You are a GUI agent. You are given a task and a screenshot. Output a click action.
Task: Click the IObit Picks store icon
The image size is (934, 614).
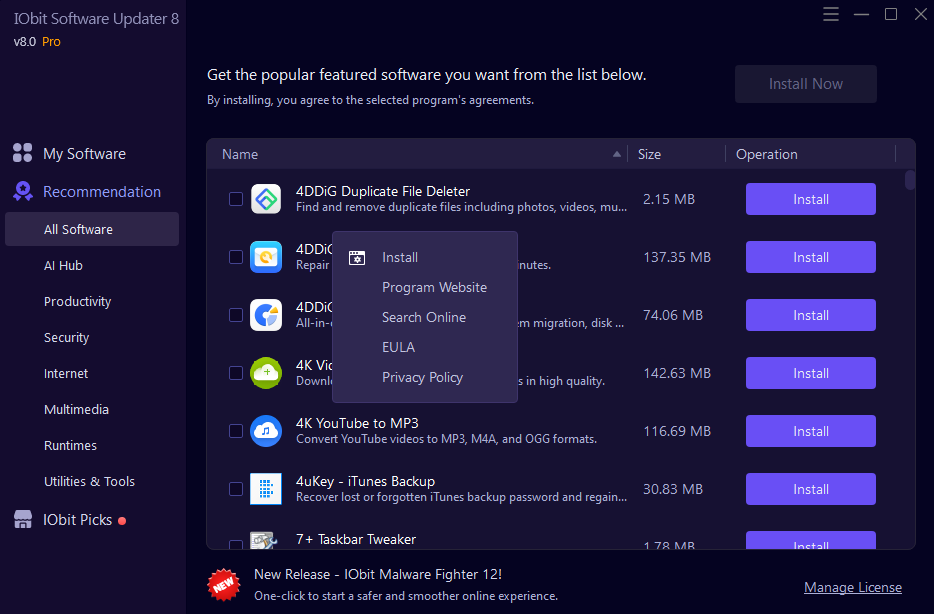pos(23,519)
